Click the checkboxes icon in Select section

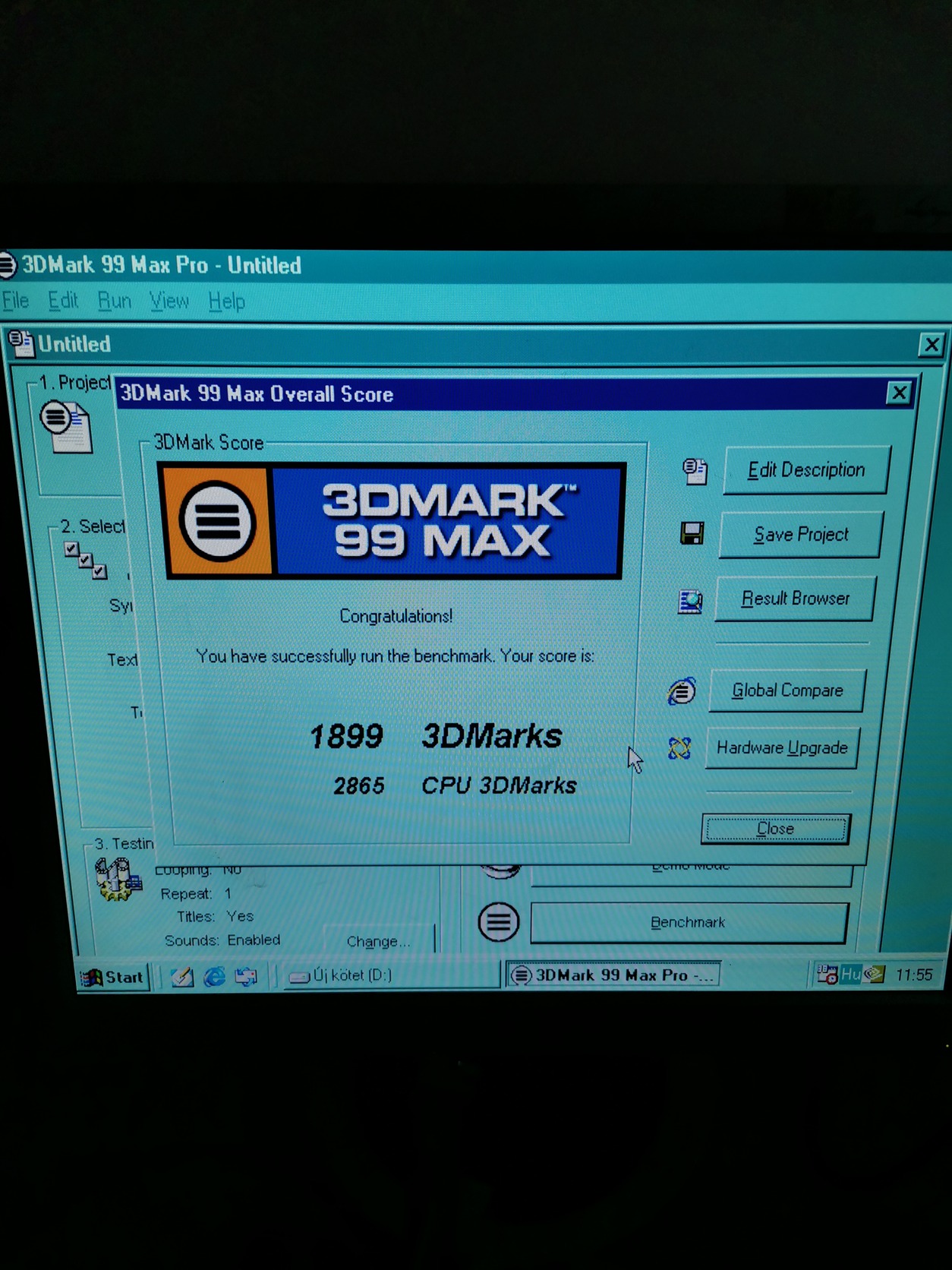point(86,561)
